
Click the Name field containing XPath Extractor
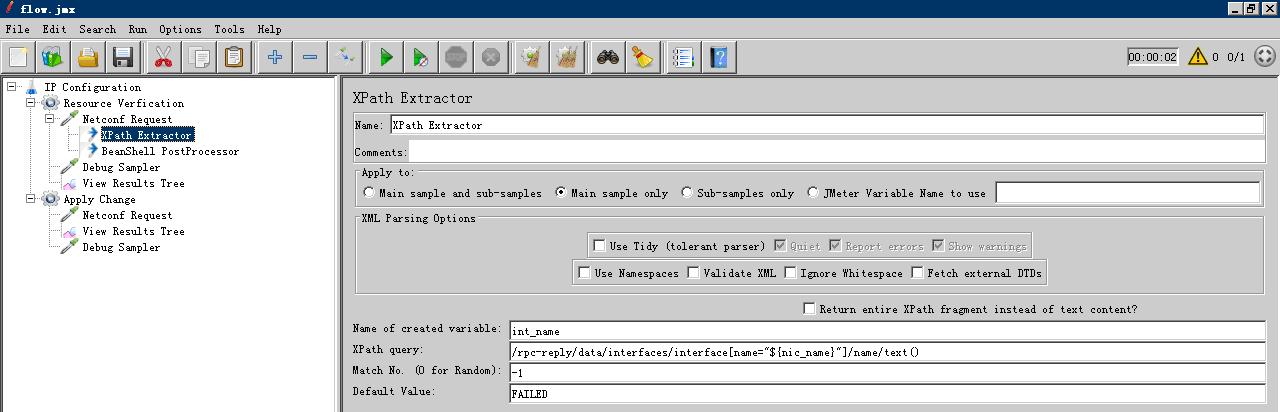coord(827,125)
